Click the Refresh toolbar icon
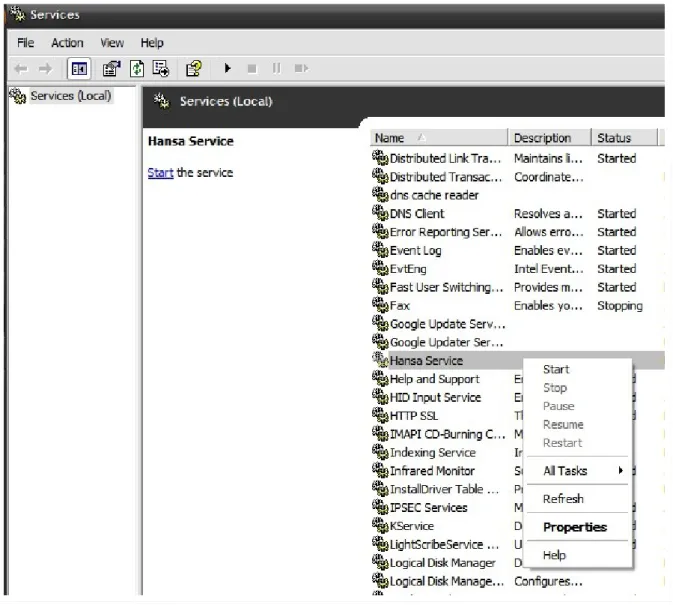This screenshot has height=605, width=673. [x=136, y=69]
